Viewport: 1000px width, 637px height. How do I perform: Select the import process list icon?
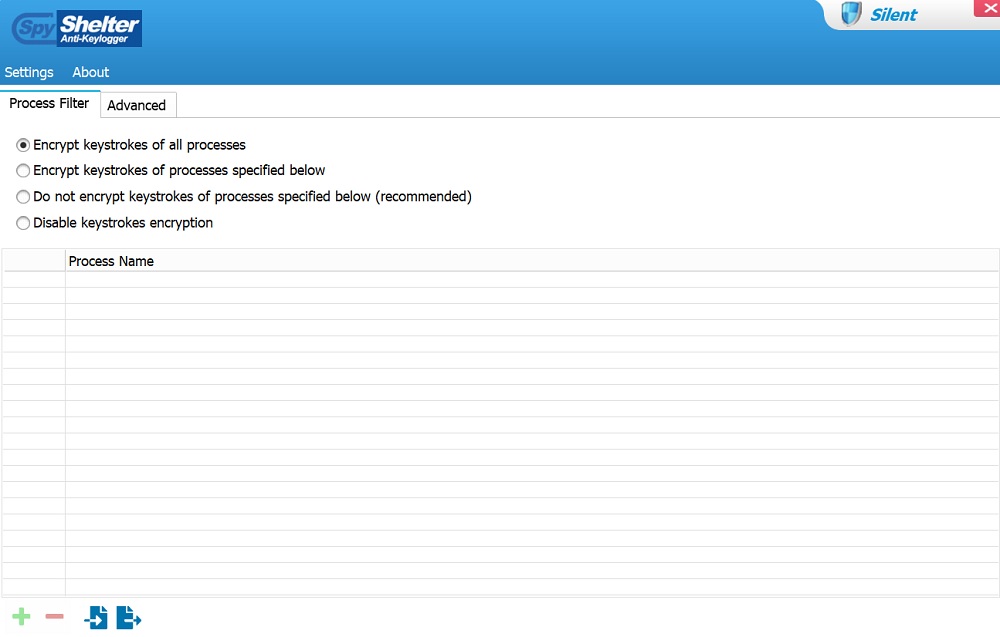[96, 617]
